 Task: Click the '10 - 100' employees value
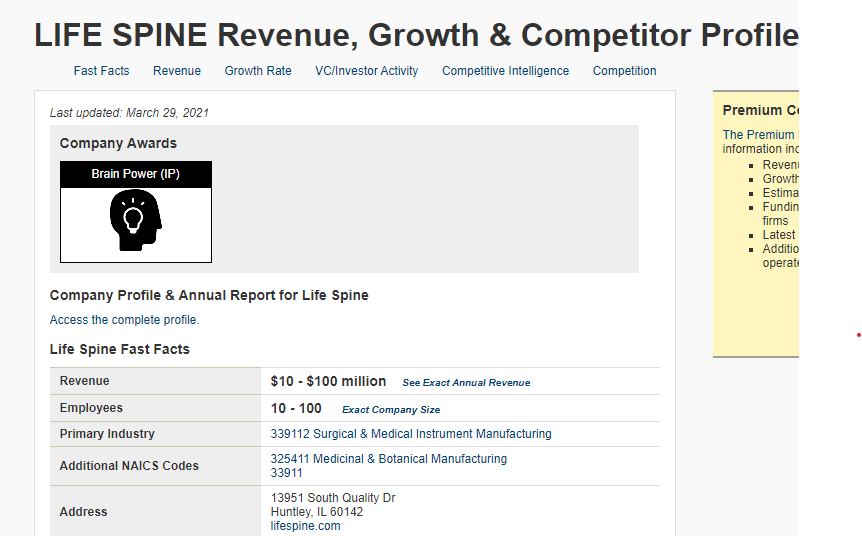(296, 408)
